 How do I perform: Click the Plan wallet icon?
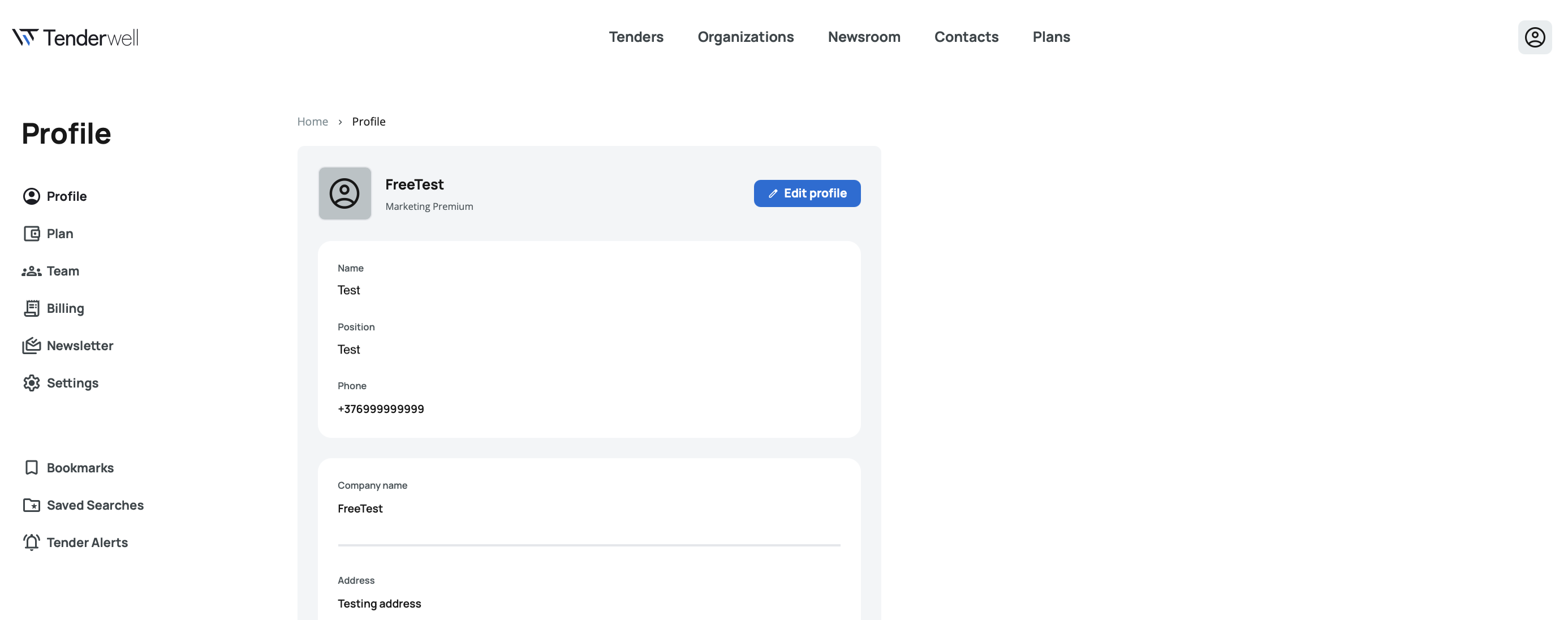(31, 234)
